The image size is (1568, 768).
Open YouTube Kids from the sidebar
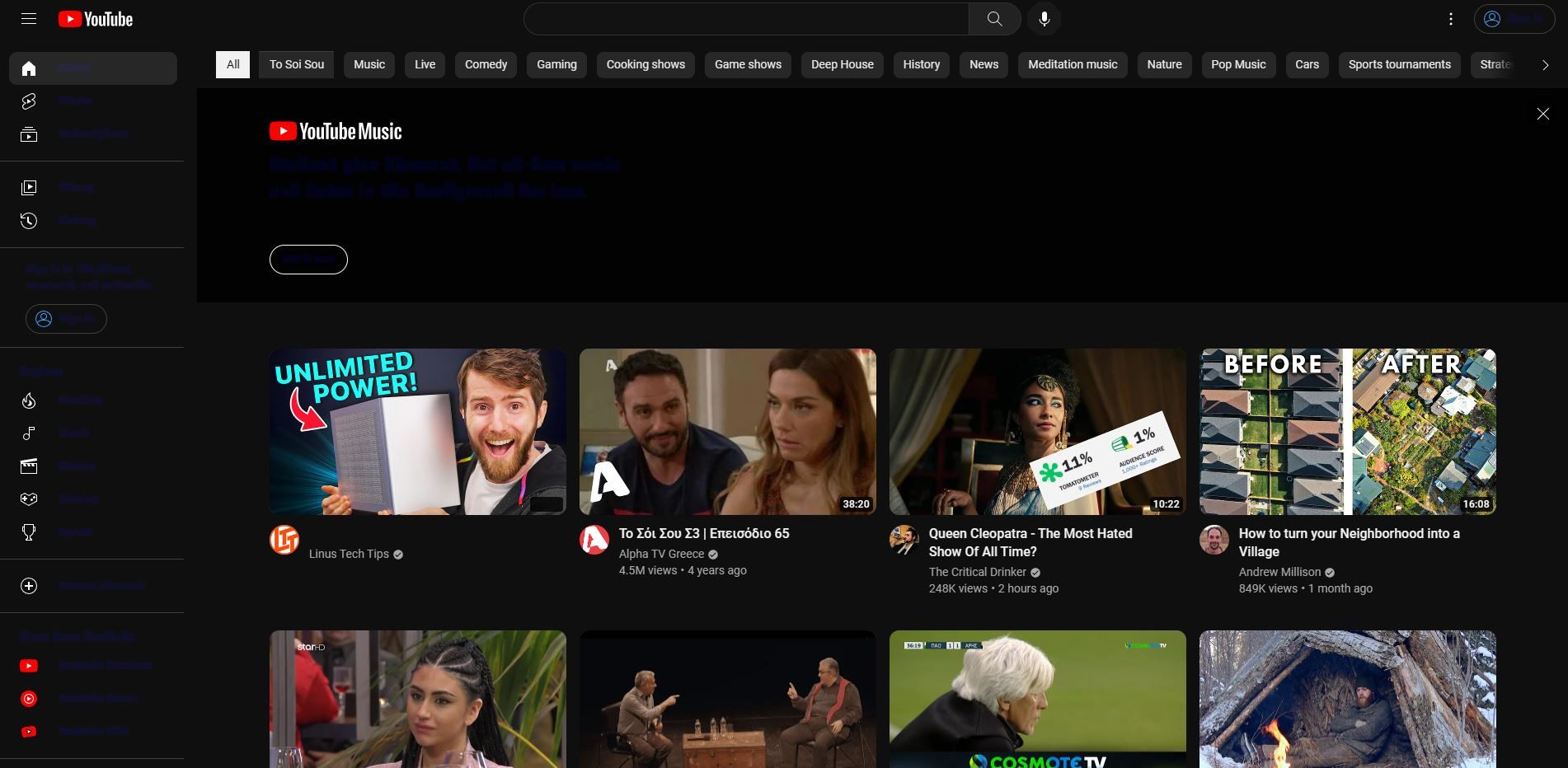(93, 732)
